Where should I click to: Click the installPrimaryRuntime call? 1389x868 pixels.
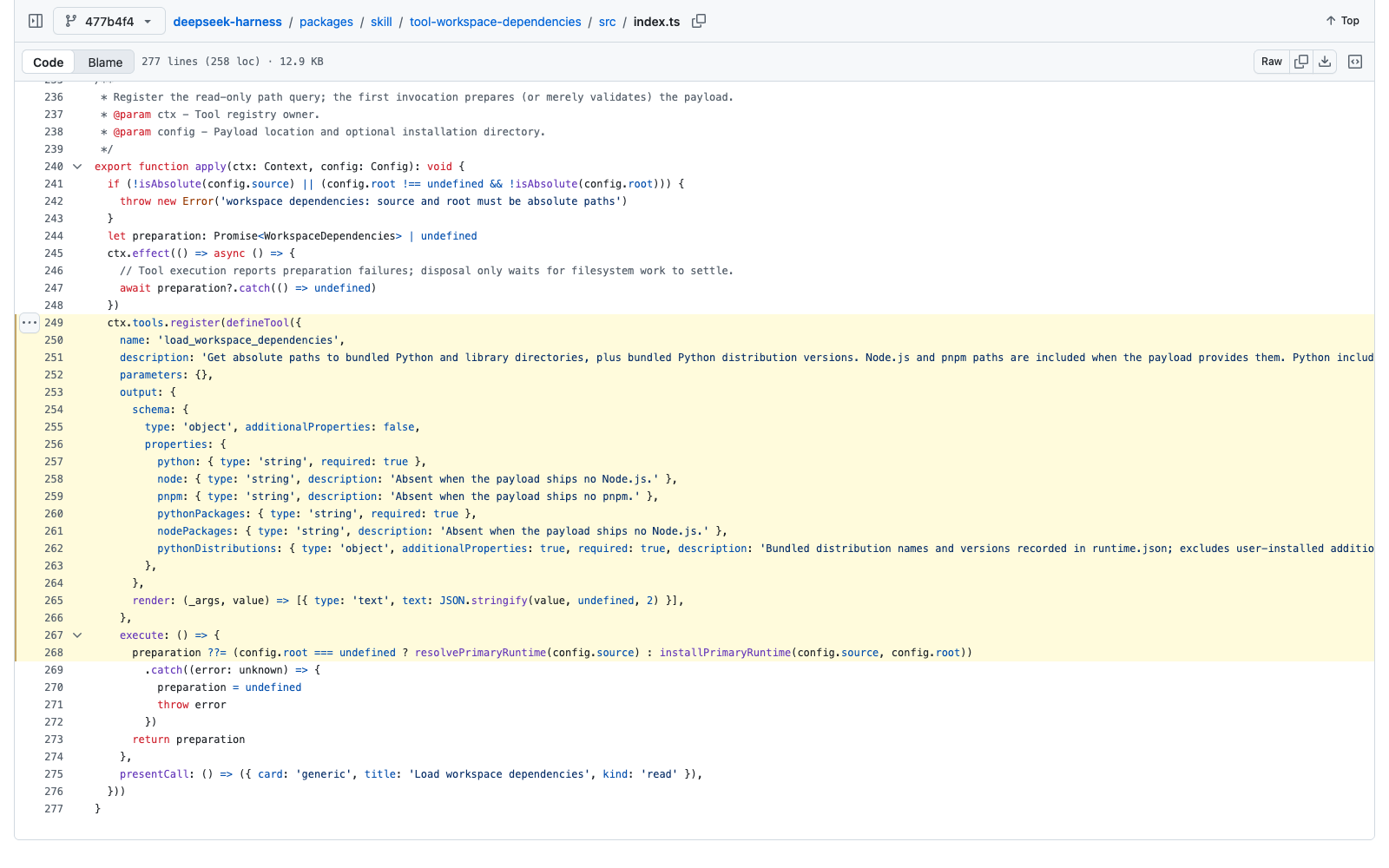(726, 653)
